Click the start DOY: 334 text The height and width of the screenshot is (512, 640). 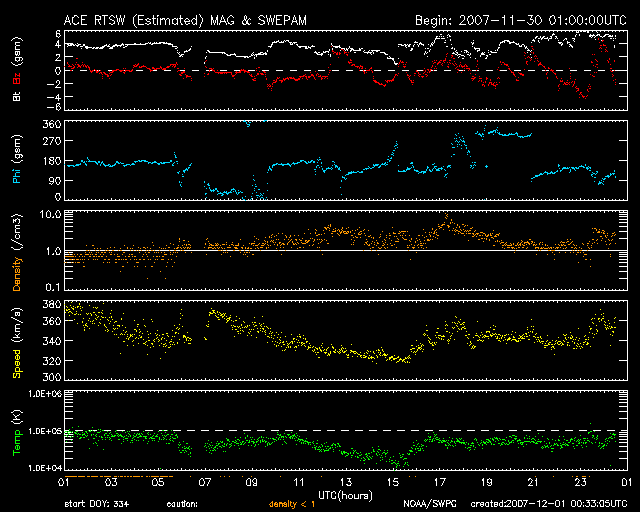click(97, 504)
